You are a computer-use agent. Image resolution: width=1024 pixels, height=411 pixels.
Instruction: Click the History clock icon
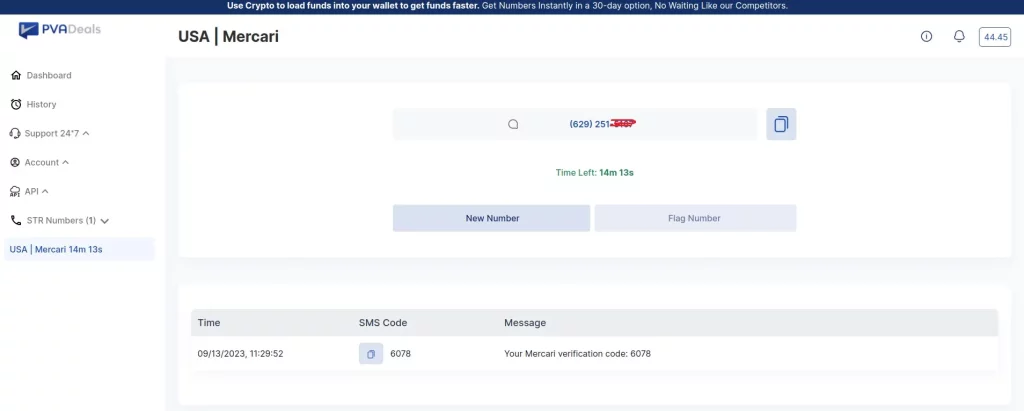click(16, 105)
